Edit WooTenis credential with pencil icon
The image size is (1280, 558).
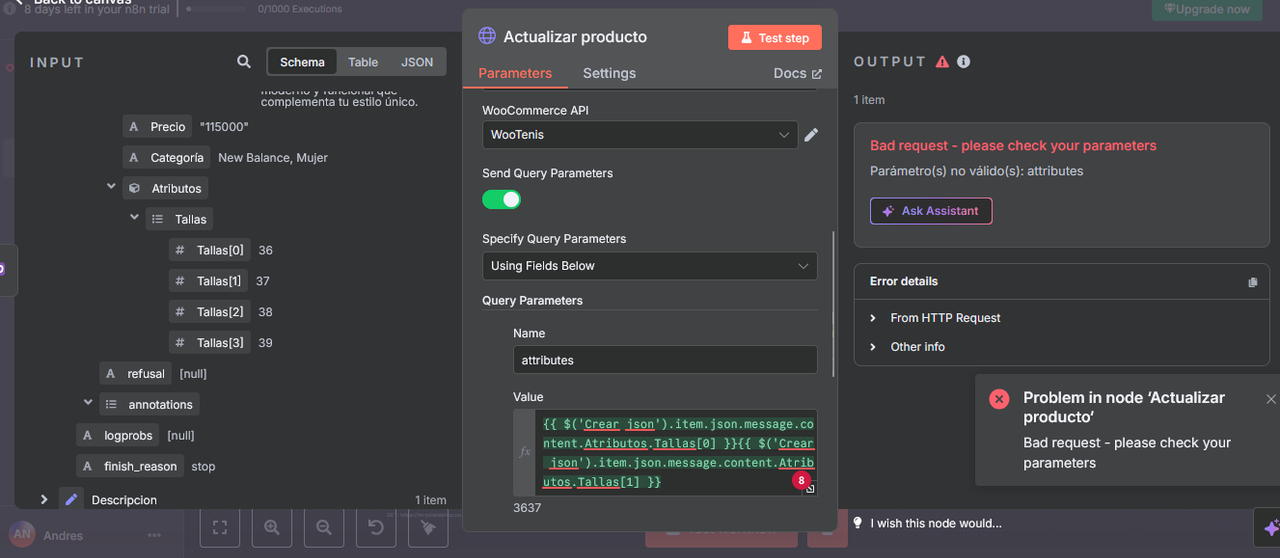[x=811, y=135]
